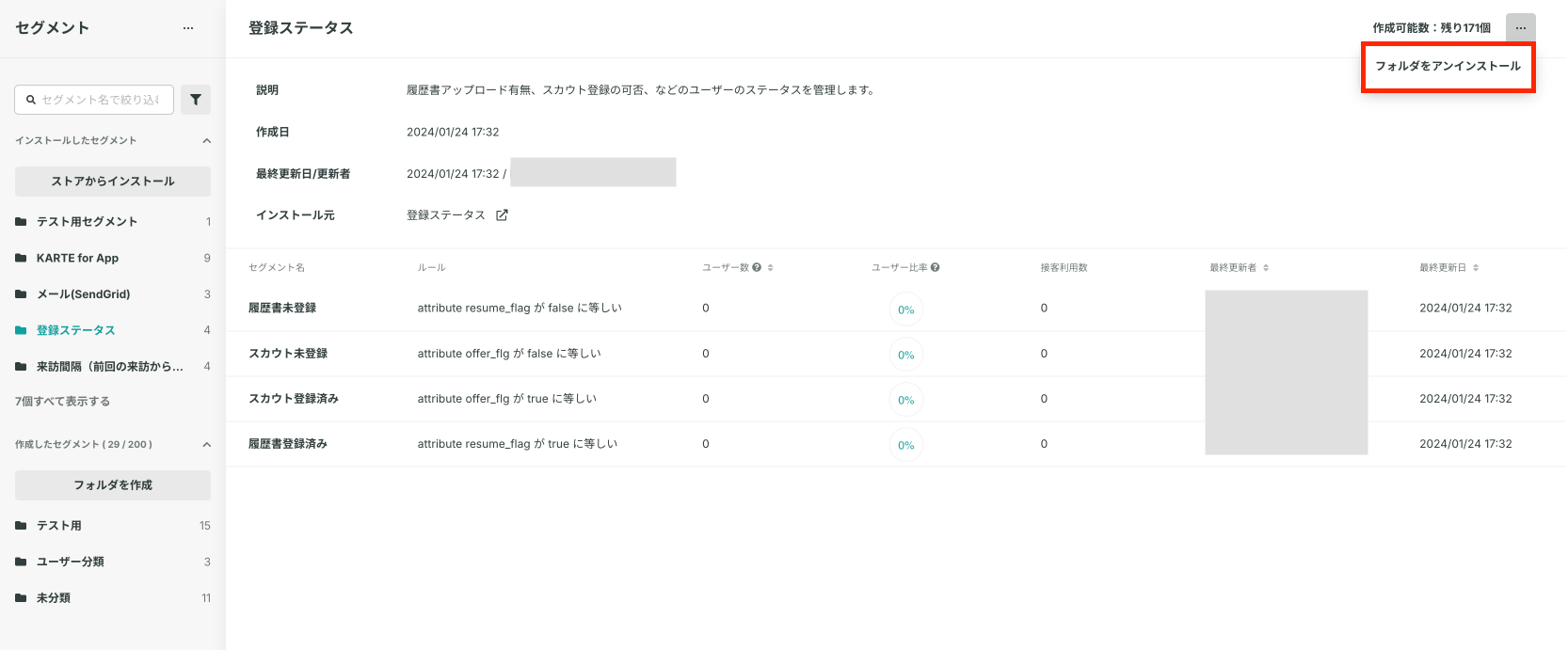Click the ルール column header
Viewport: 1568px width, 650px height.
(x=432, y=268)
